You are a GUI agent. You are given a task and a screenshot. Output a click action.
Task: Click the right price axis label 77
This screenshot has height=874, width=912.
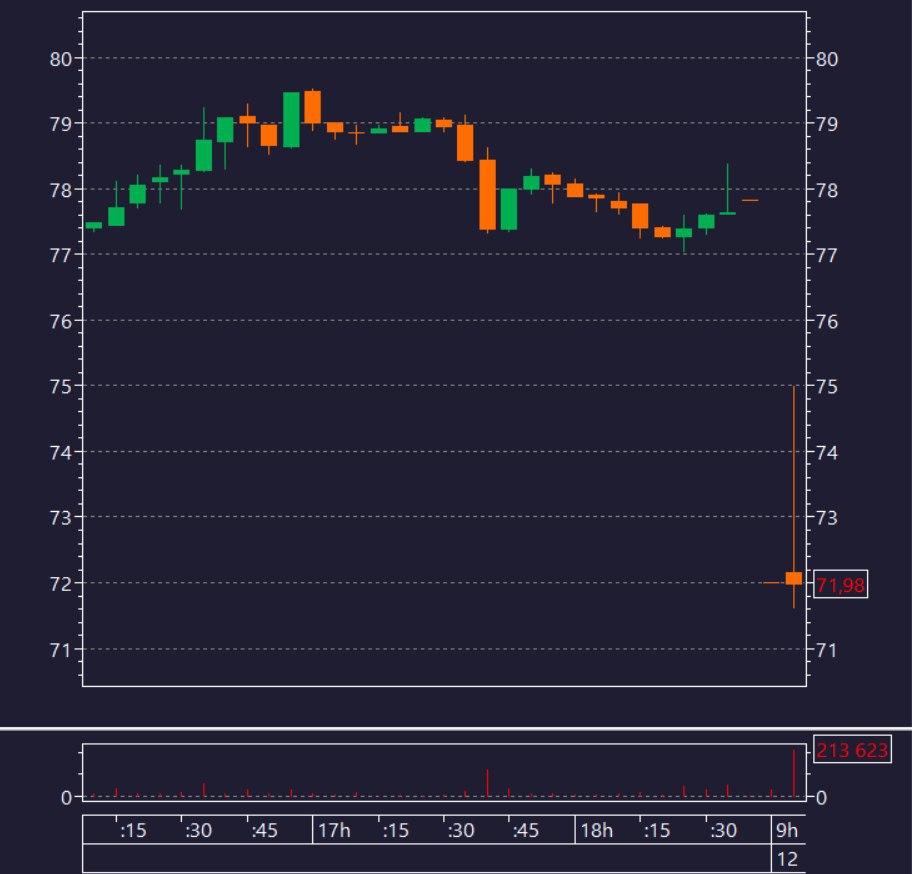(826, 255)
